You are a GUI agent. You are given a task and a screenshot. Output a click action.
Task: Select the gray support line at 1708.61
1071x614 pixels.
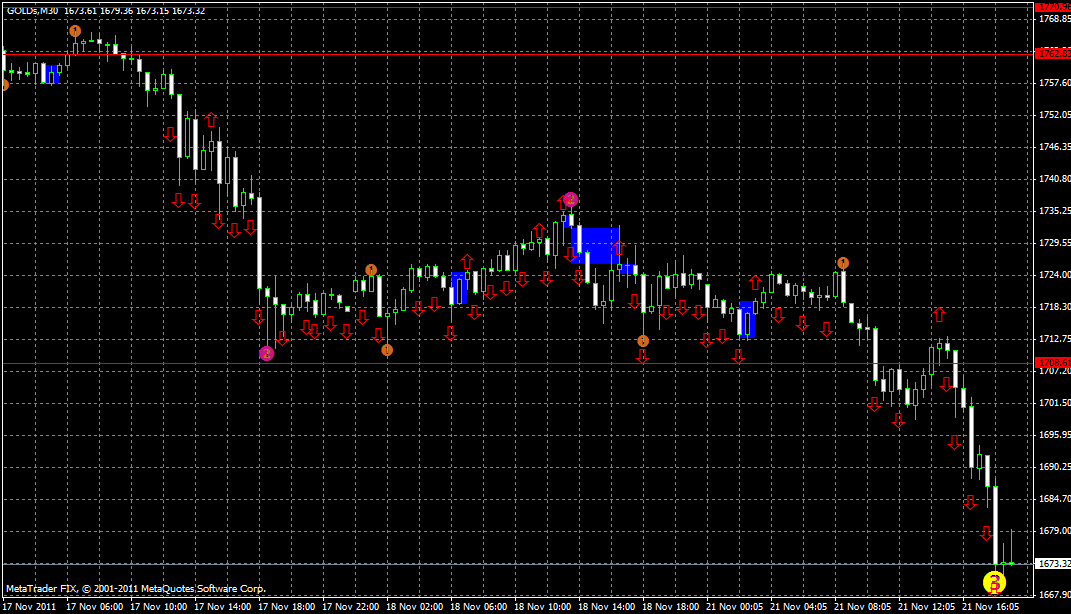click(500, 362)
